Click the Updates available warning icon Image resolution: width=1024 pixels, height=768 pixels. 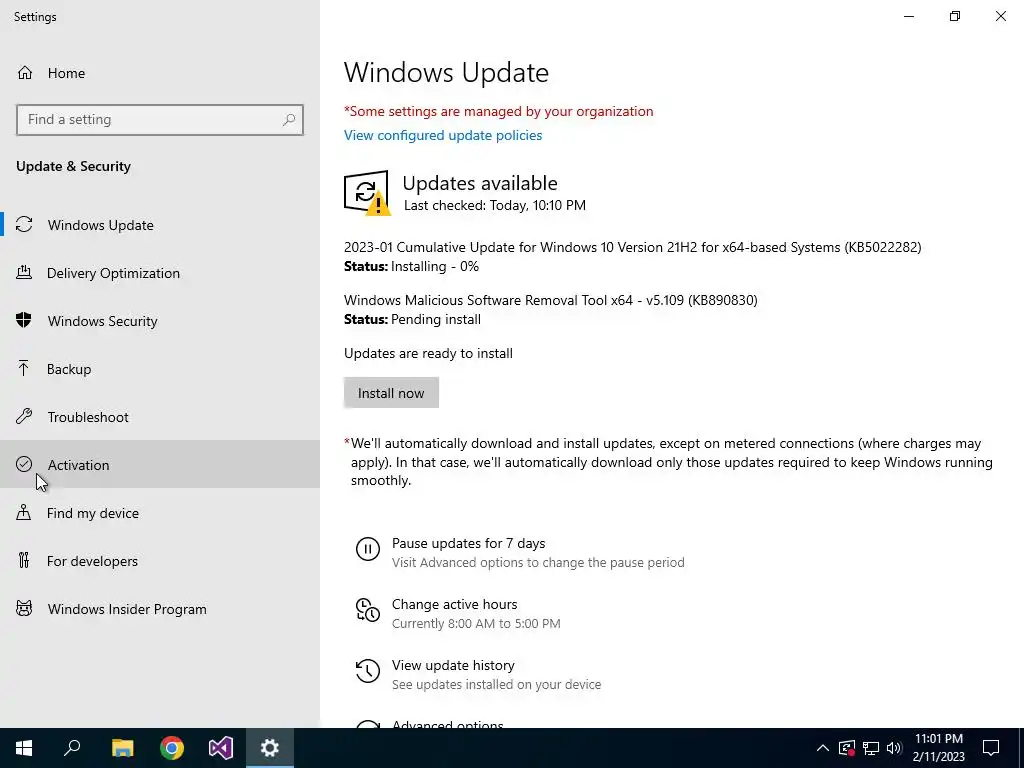tap(367, 193)
